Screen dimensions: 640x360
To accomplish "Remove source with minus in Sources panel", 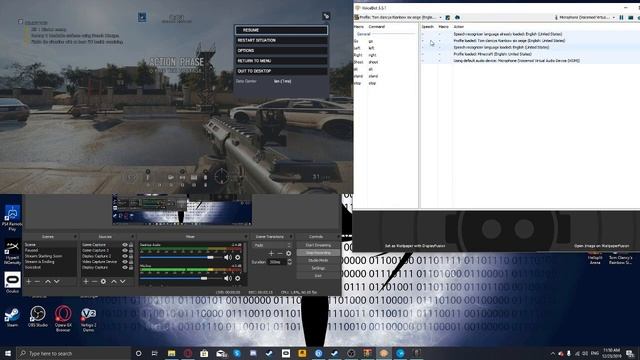I will [94, 282].
